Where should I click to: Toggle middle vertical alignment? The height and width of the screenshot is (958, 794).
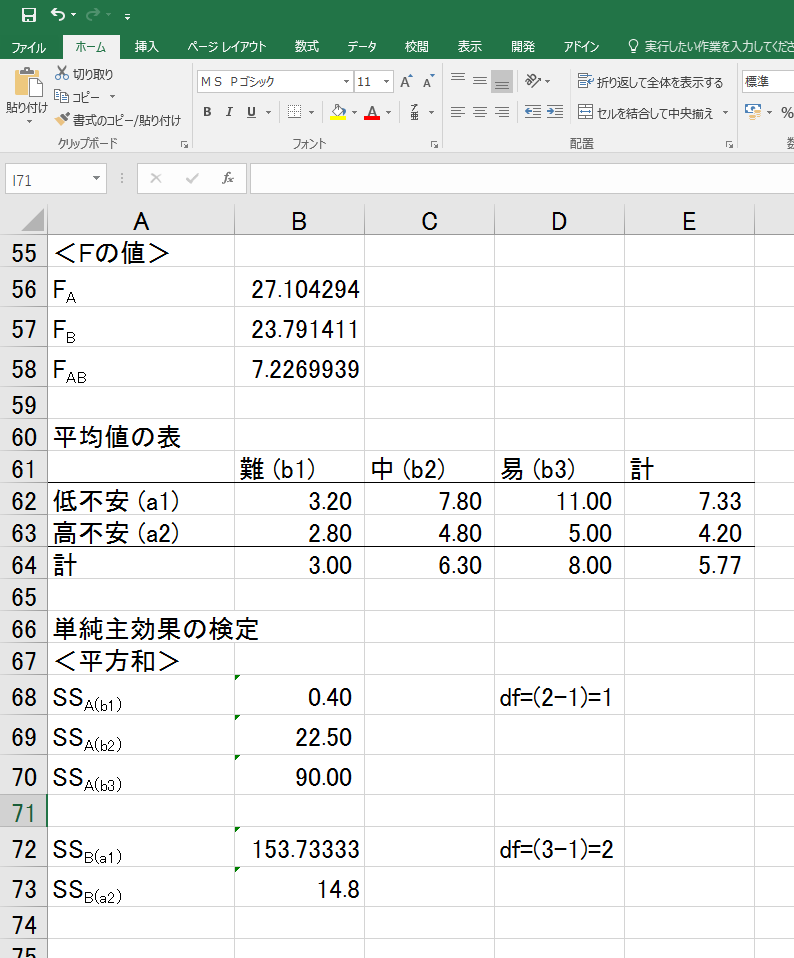pyautogui.click(x=480, y=81)
